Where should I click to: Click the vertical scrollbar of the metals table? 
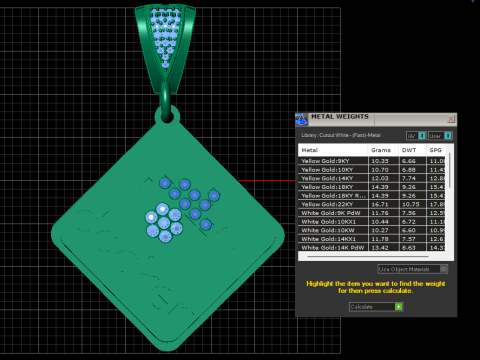tap(450, 171)
